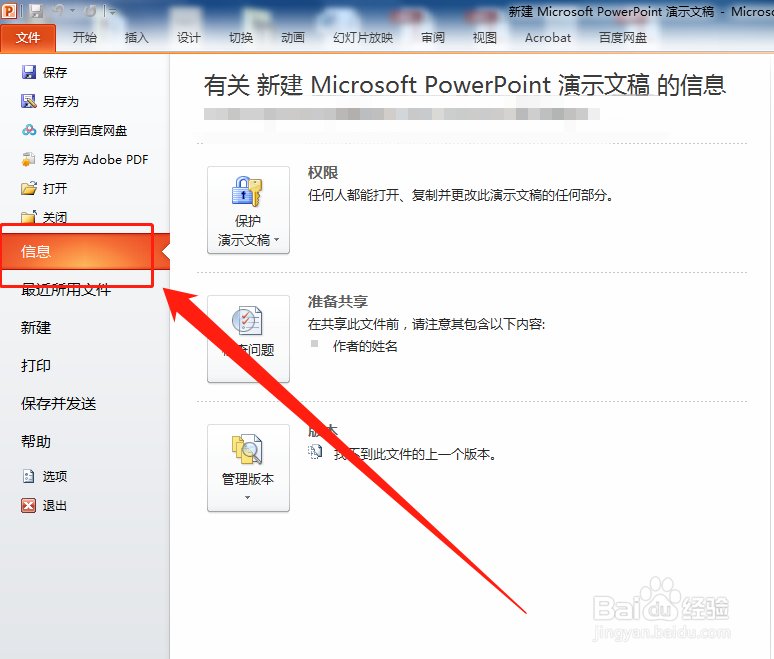Click the Open folder icon in sidebar
This screenshot has height=659, width=774.
(29, 188)
